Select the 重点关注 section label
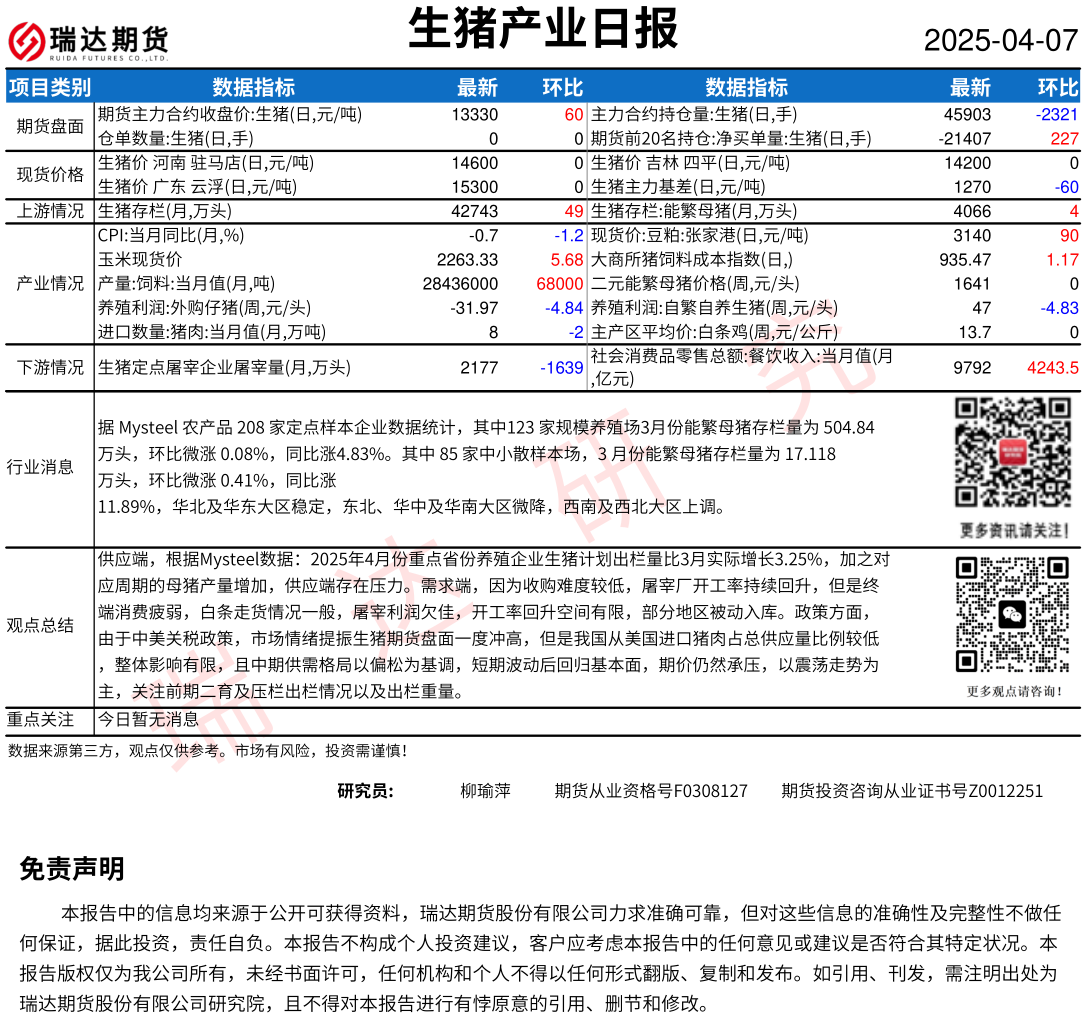1086x1017 pixels. point(40,719)
